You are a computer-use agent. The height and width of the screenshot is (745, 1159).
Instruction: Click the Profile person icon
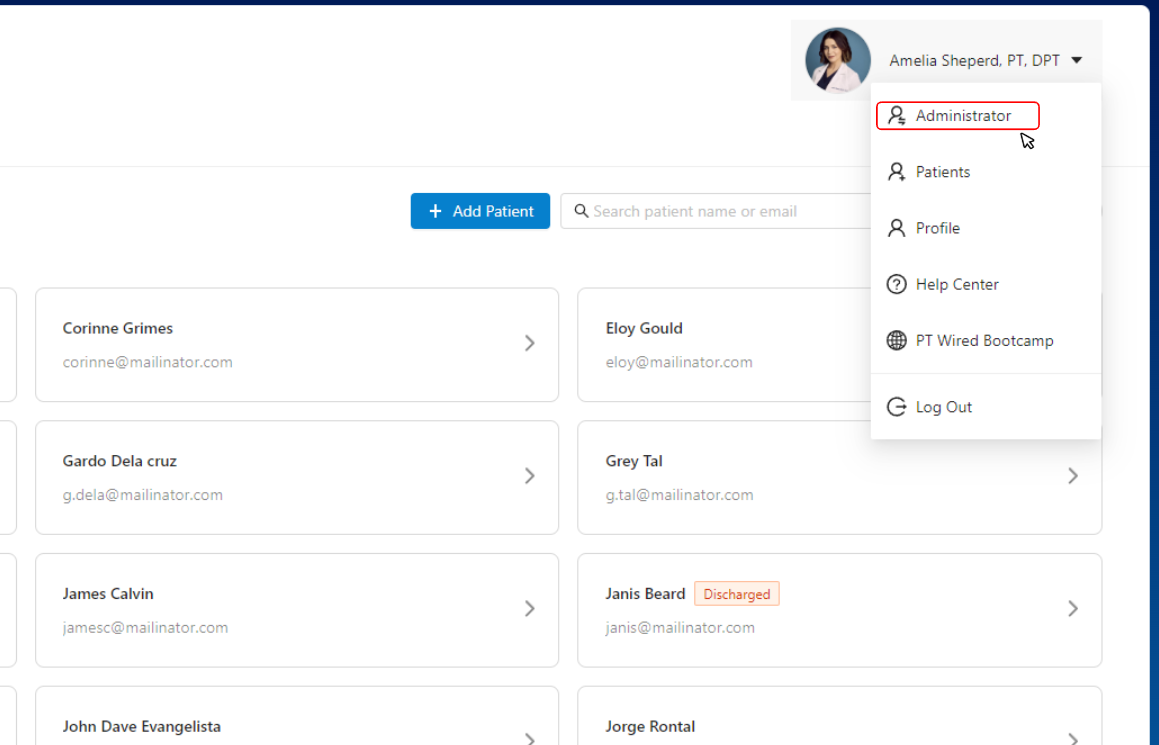click(897, 228)
